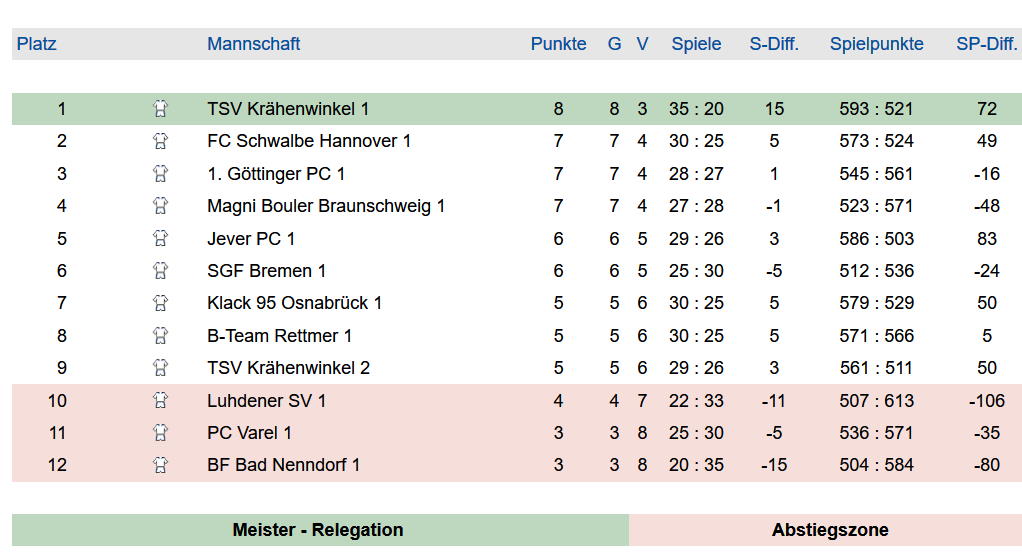
Task: Click jersey icon next to Jever PC 1
Action: coord(160,238)
